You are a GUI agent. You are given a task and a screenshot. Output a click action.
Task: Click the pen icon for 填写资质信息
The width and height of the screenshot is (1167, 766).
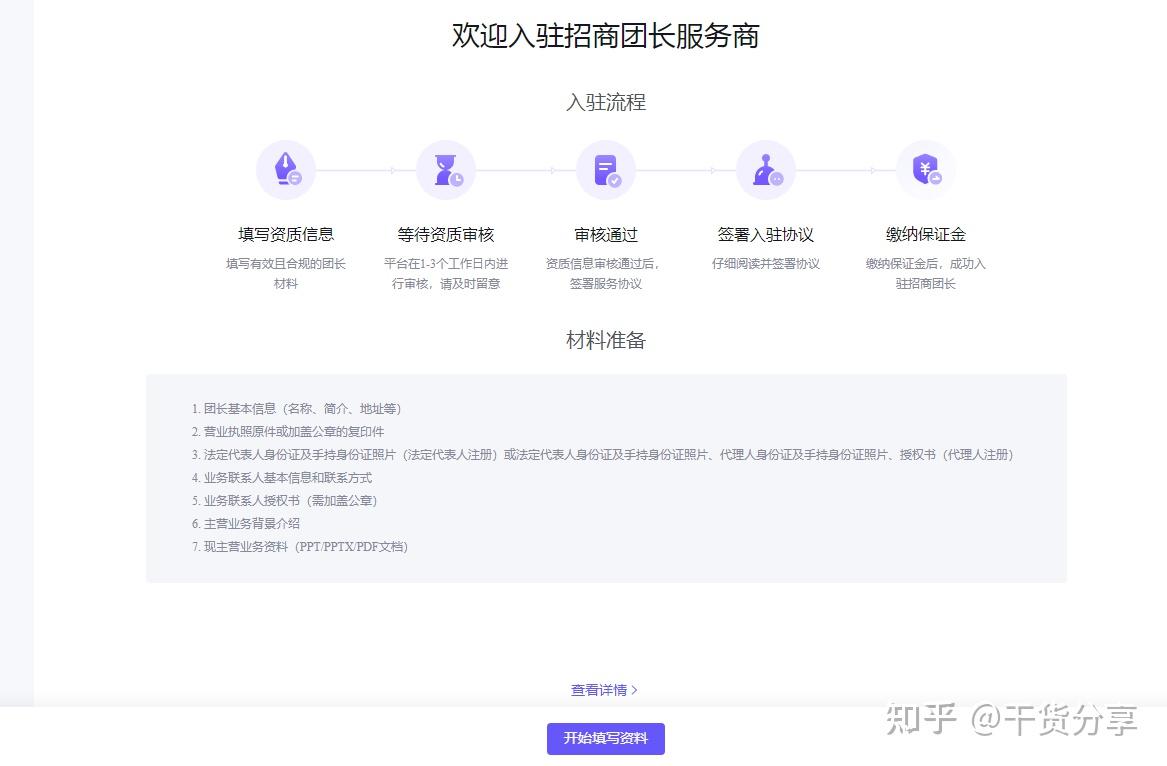286,170
